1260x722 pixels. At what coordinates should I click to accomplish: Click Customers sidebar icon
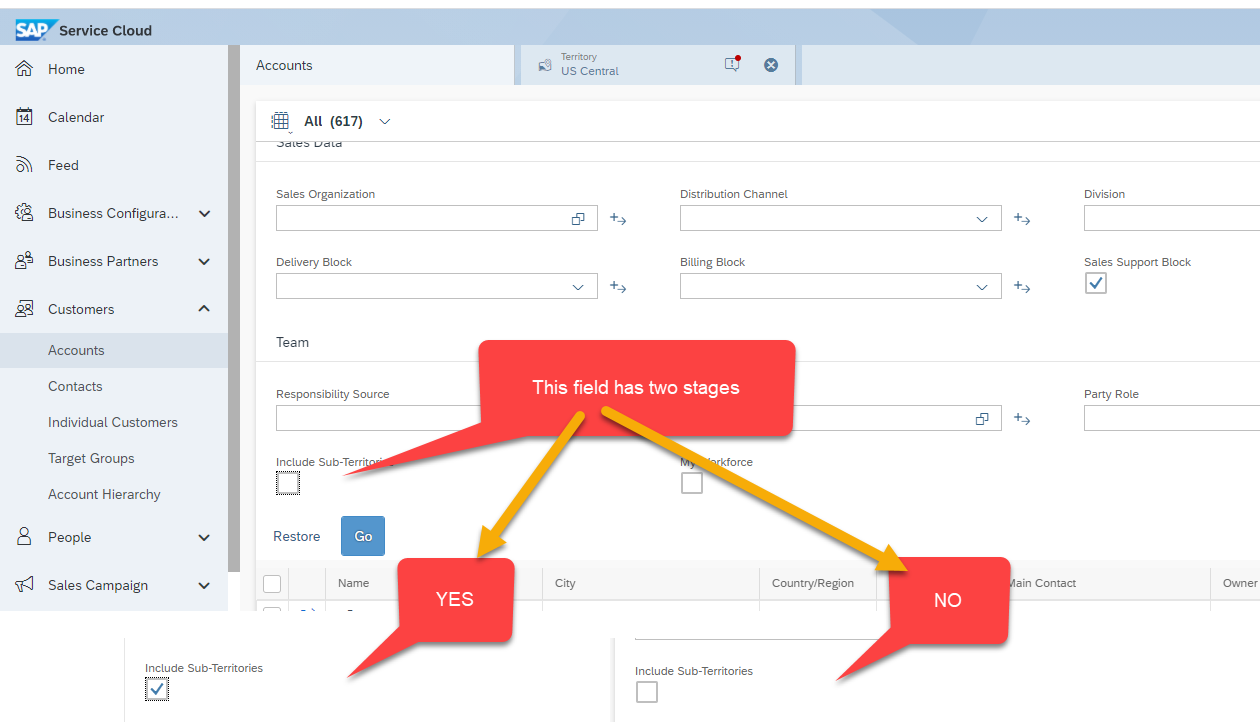tap(25, 309)
